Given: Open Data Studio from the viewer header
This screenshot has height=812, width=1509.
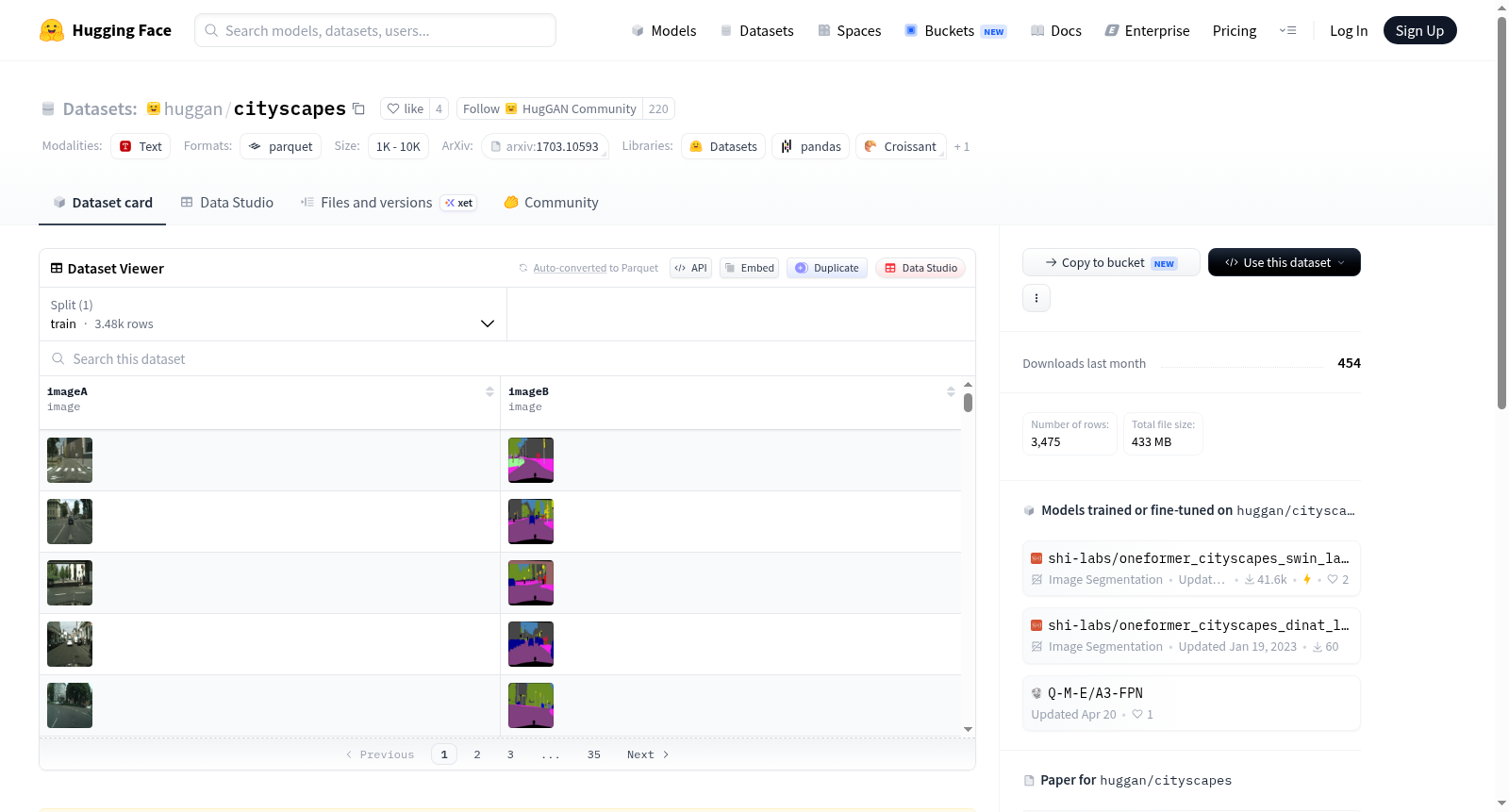Looking at the screenshot, I should point(920,268).
